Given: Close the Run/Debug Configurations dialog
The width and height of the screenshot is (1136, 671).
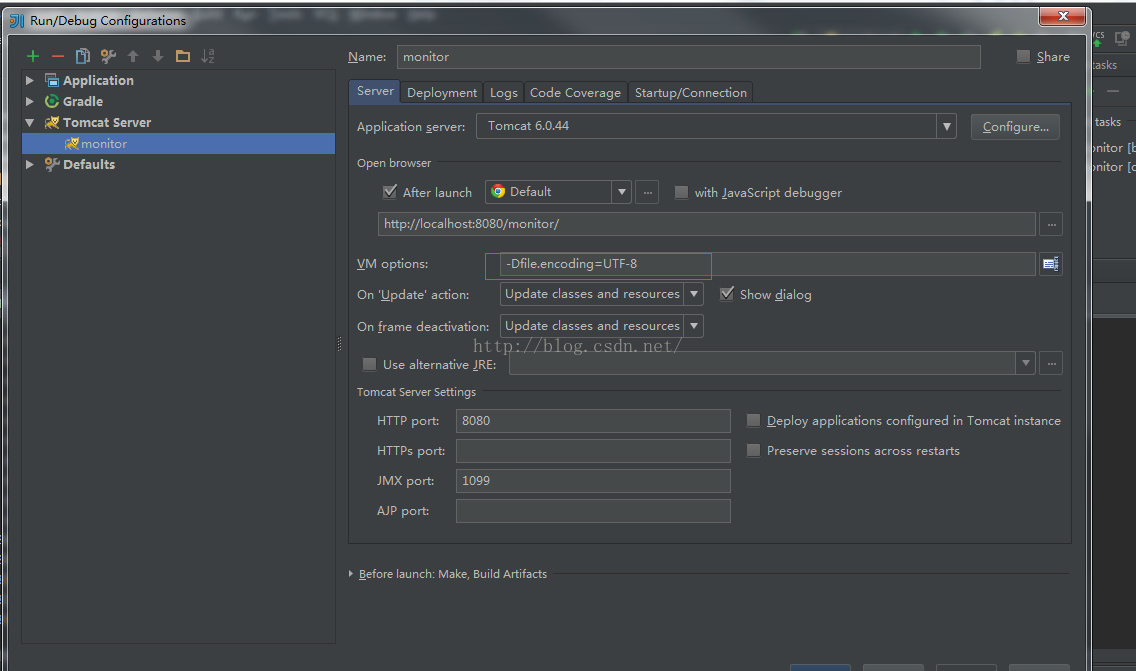Looking at the screenshot, I should click(x=1063, y=16).
